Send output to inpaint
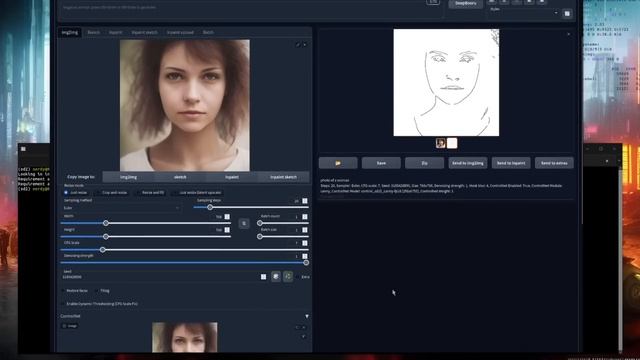 click(511, 163)
